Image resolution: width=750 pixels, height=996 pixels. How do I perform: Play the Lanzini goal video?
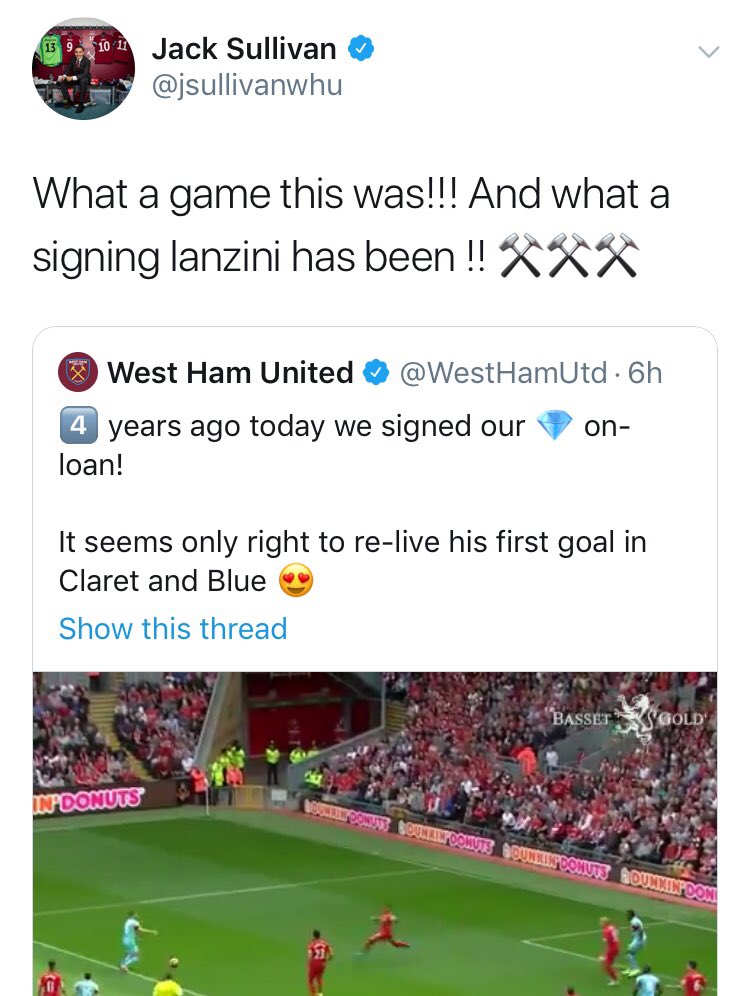click(375, 833)
